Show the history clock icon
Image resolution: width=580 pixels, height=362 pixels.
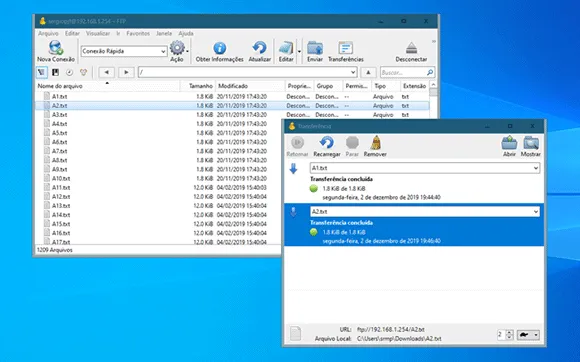pyautogui.click(x=70, y=72)
